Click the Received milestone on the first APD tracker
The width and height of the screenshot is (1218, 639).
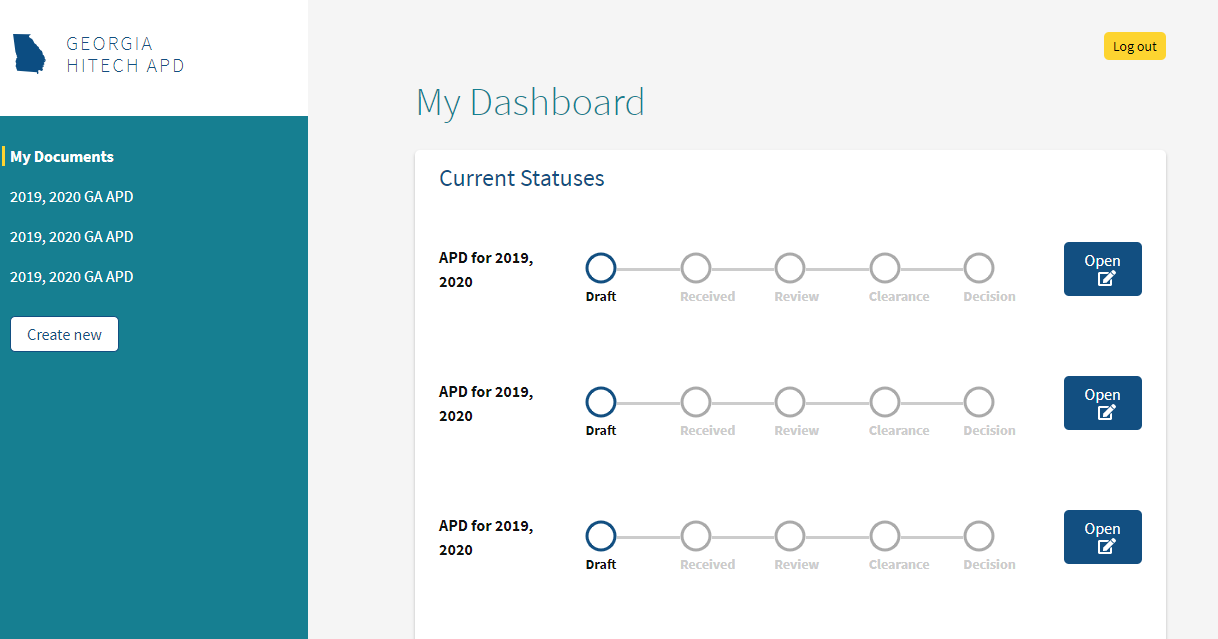[696, 267]
